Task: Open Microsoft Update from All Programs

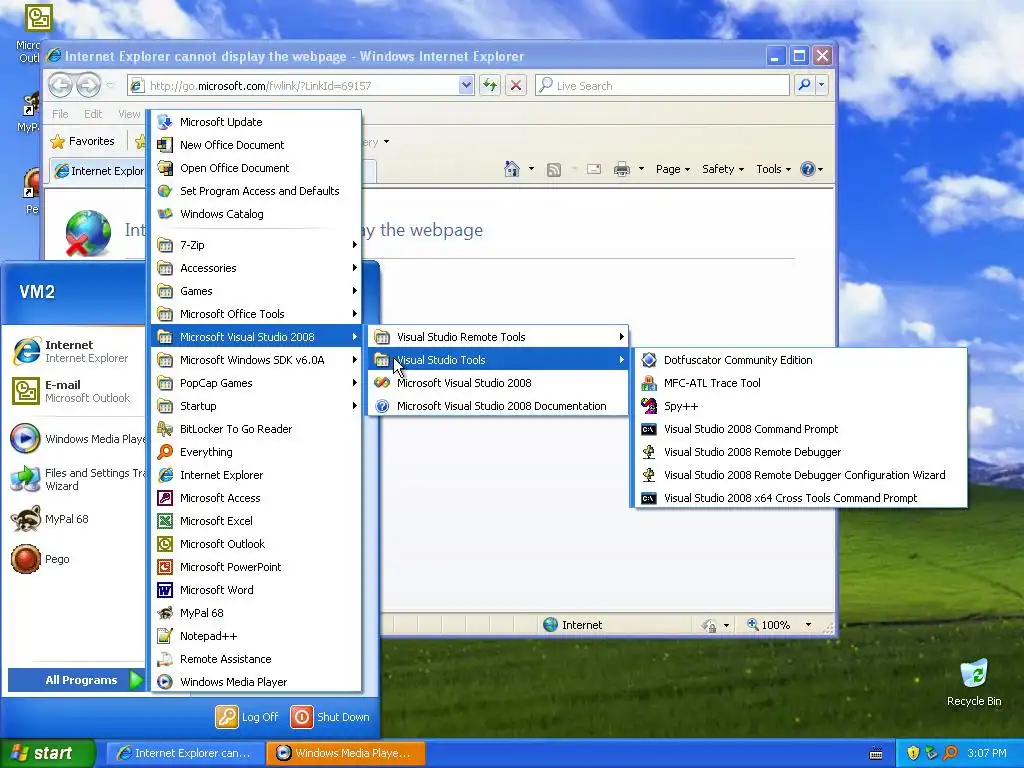Action: tap(257, 122)
